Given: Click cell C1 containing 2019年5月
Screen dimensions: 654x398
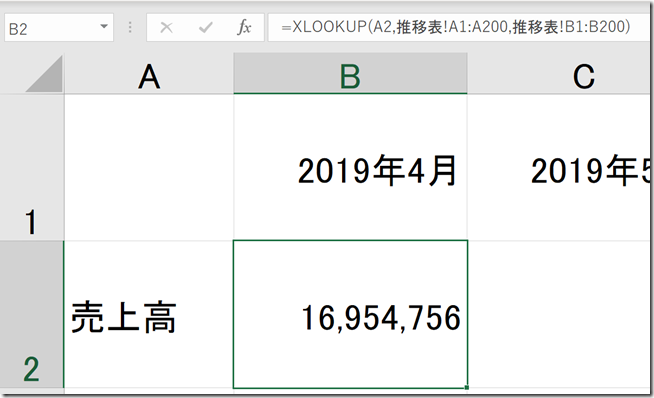Looking at the screenshot, I should 559,167.
